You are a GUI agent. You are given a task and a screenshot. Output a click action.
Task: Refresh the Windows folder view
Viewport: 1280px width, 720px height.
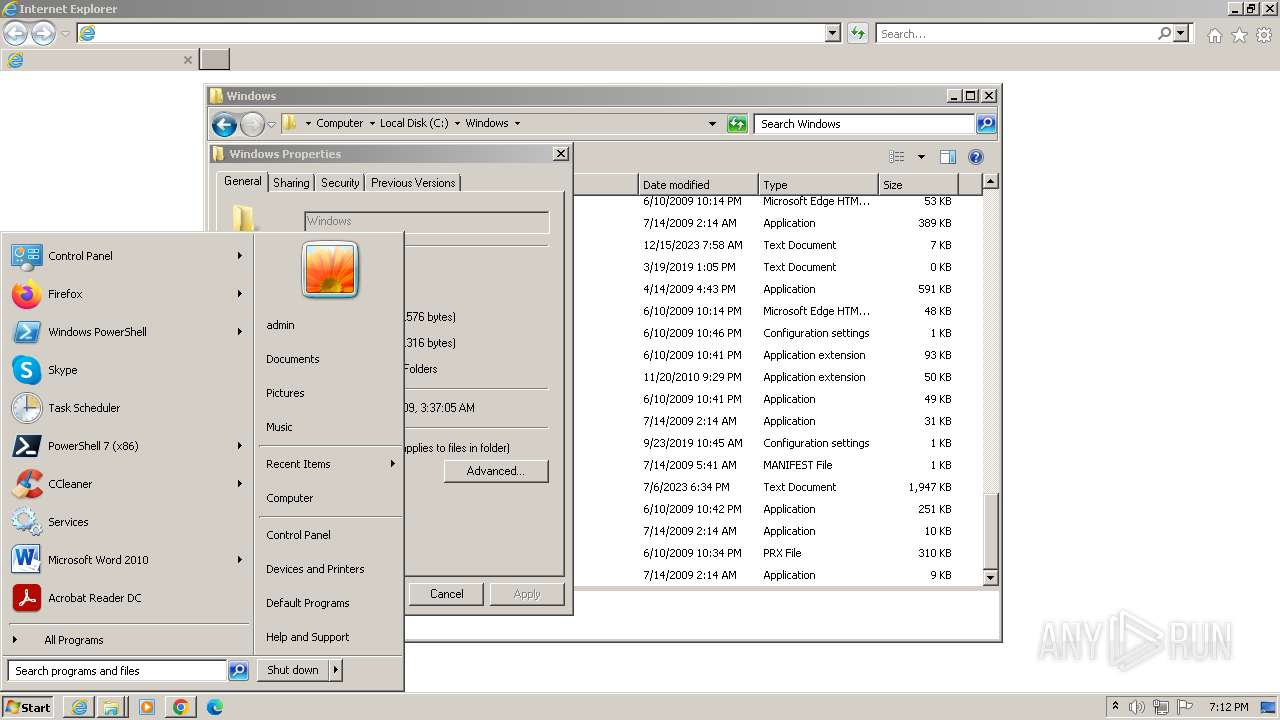coord(737,124)
